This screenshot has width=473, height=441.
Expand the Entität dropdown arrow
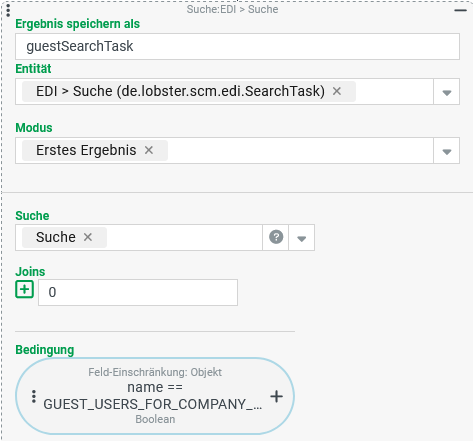(x=447, y=92)
